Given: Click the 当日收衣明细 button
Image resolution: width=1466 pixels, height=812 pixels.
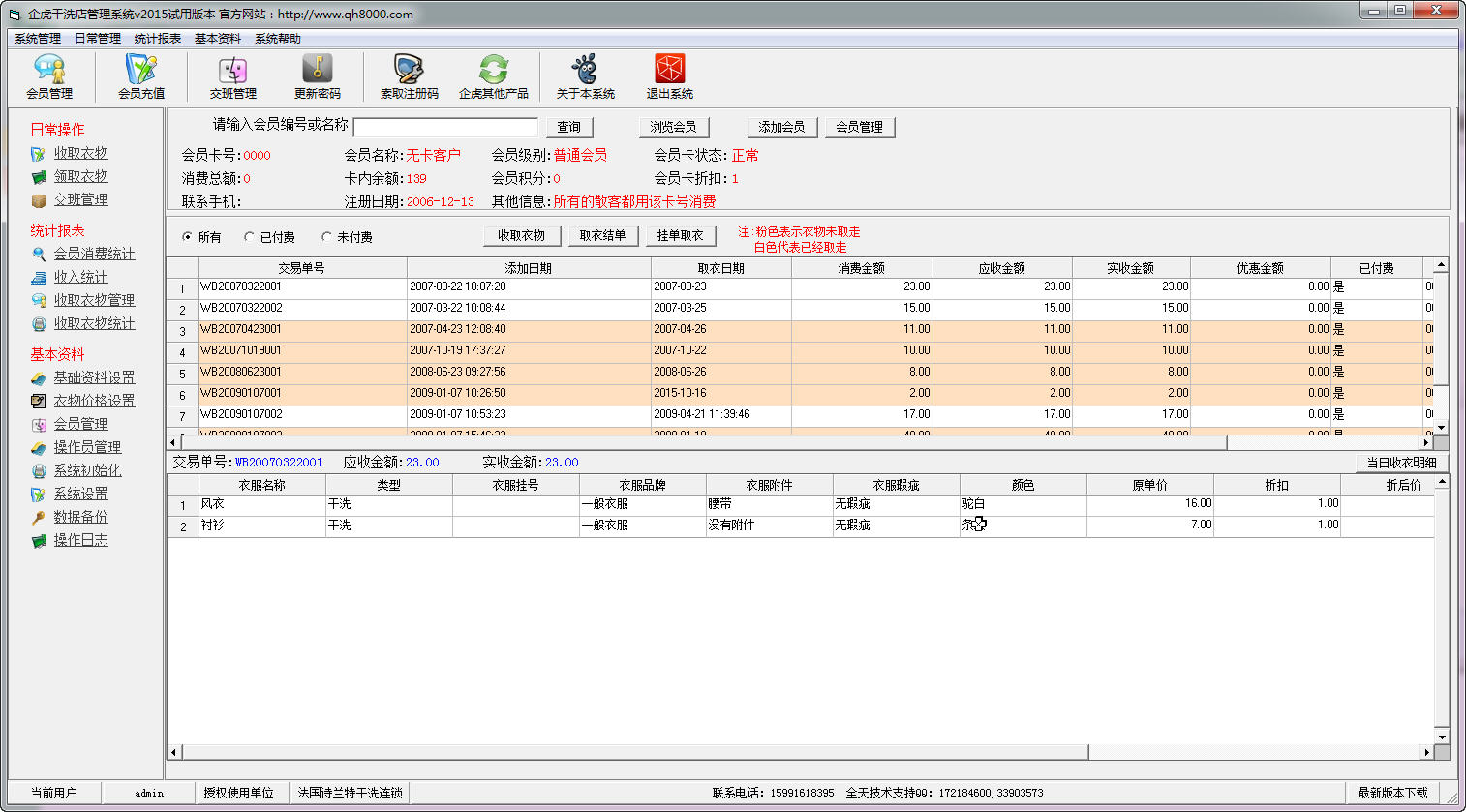Looking at the screenshot, I should (x=1401, y=463).
